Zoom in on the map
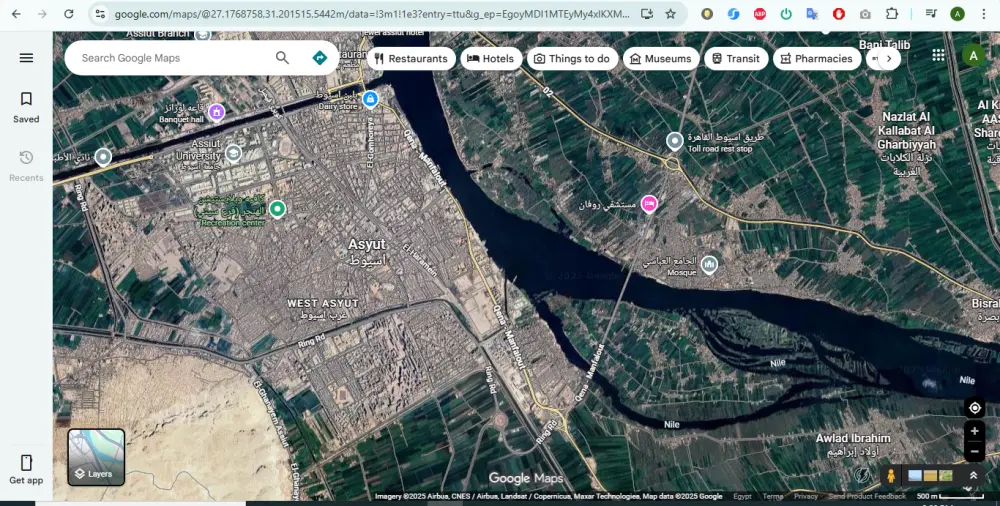Viewport: 1000px width, 506px height. 974,431
